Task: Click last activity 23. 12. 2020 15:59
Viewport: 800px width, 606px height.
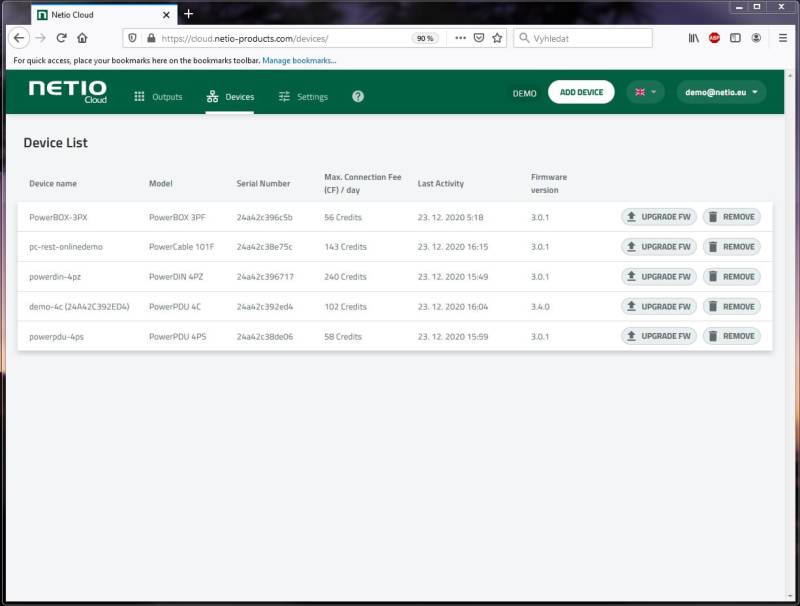Action: [453, 337]
